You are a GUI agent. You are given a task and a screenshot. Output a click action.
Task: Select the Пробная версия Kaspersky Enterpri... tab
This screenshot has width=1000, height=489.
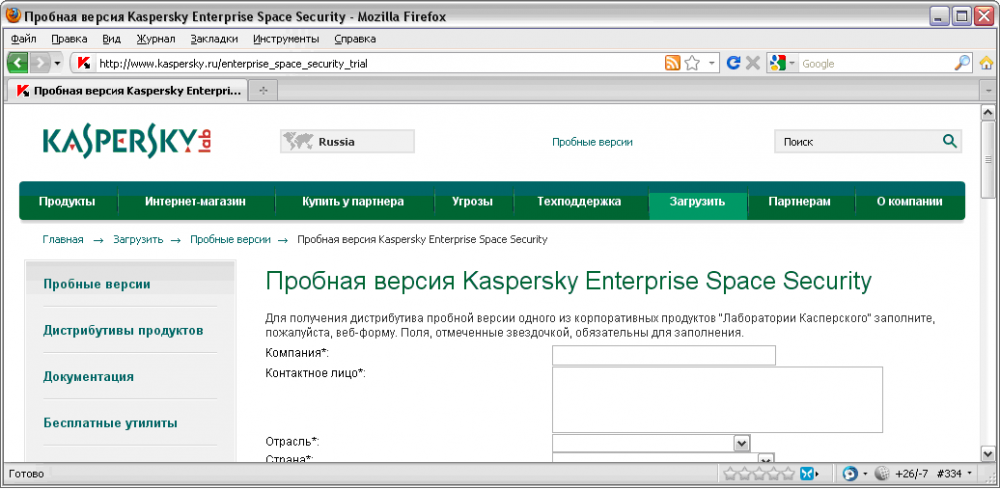click(126, 91)
